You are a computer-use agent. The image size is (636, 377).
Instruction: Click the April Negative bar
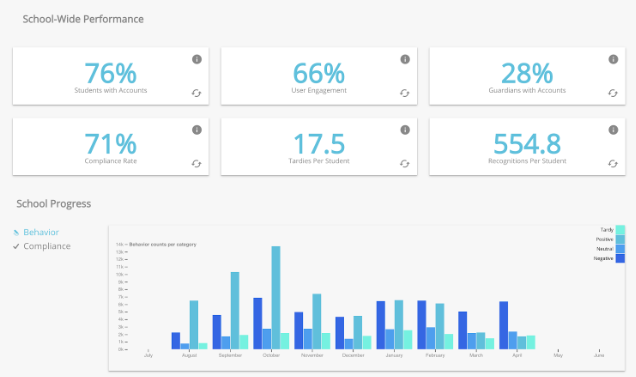coord(503,325)
